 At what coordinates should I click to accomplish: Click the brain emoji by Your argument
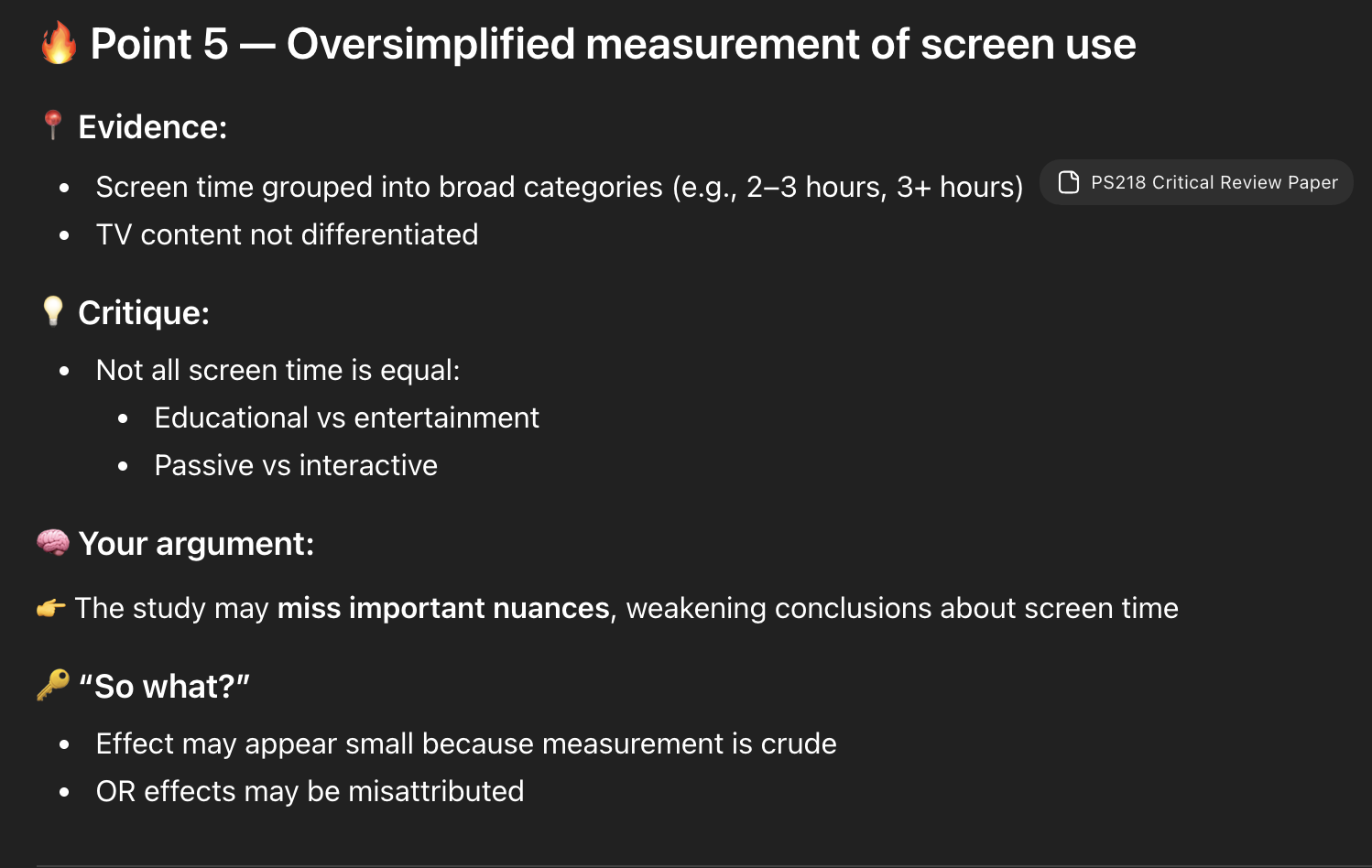coord(53,542)
